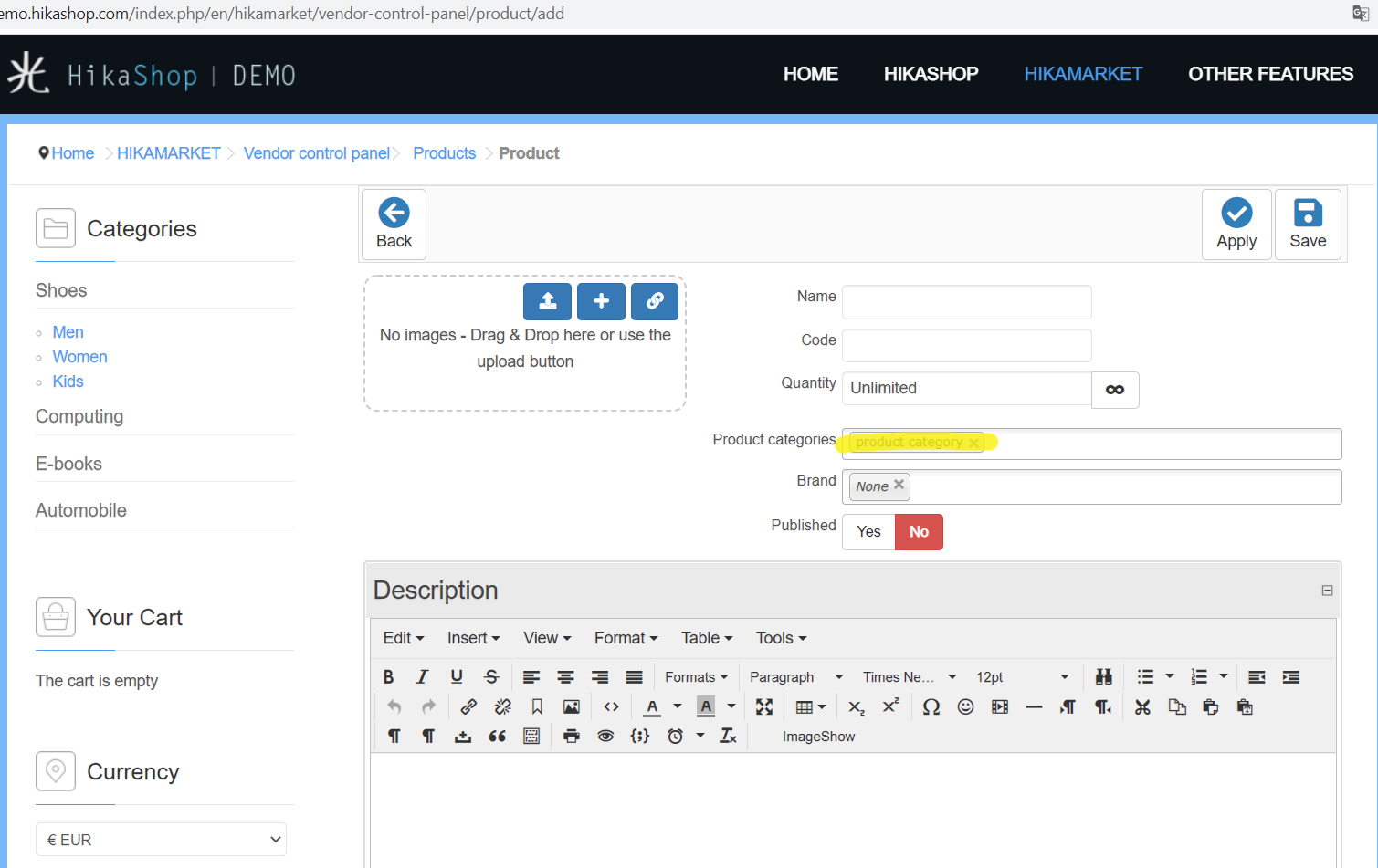Open the 12pt font size dropdown
Viewport: 1378px width, 868px height.
coord(1021,676)
